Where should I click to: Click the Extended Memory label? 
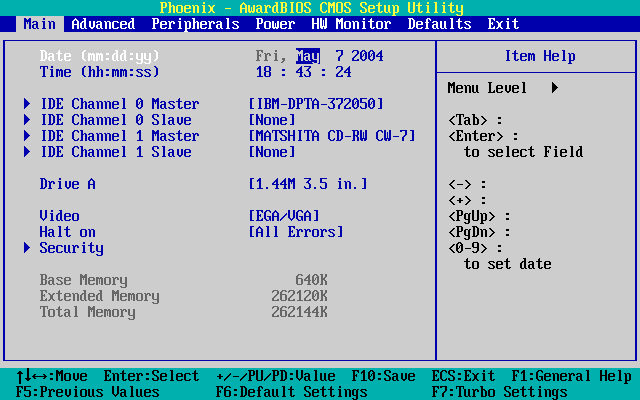coord(100,296)
